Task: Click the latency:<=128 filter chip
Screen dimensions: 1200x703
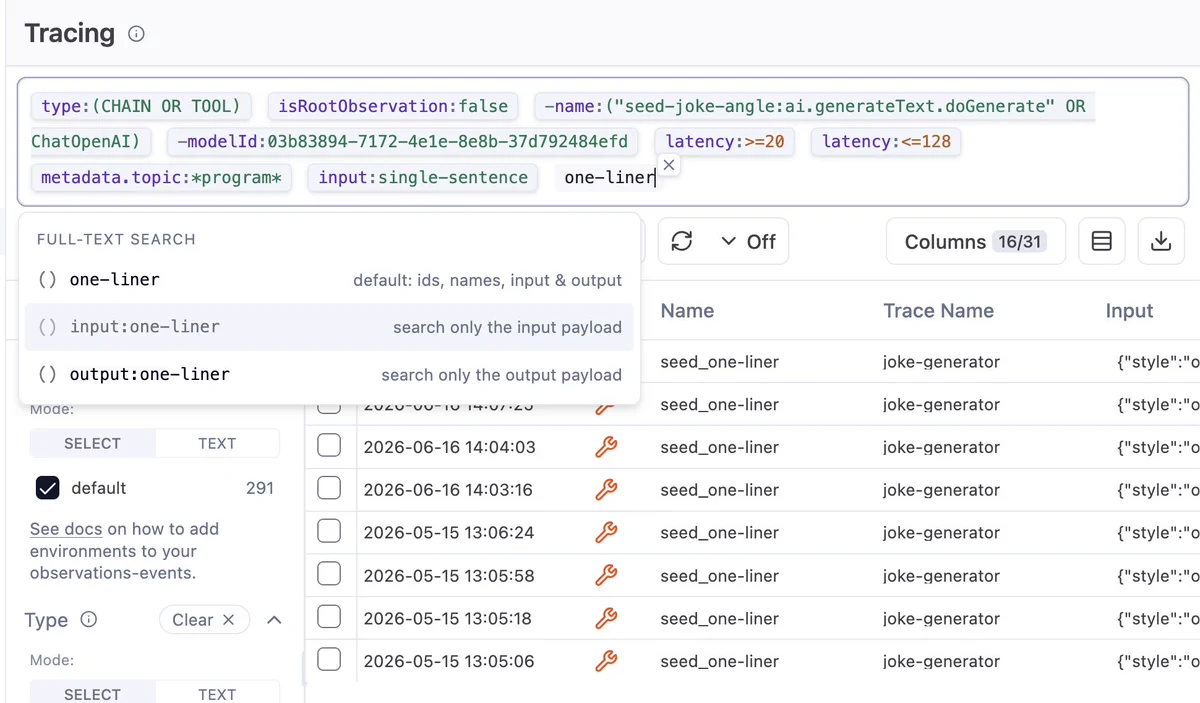Action: click(x=886, y=142)
